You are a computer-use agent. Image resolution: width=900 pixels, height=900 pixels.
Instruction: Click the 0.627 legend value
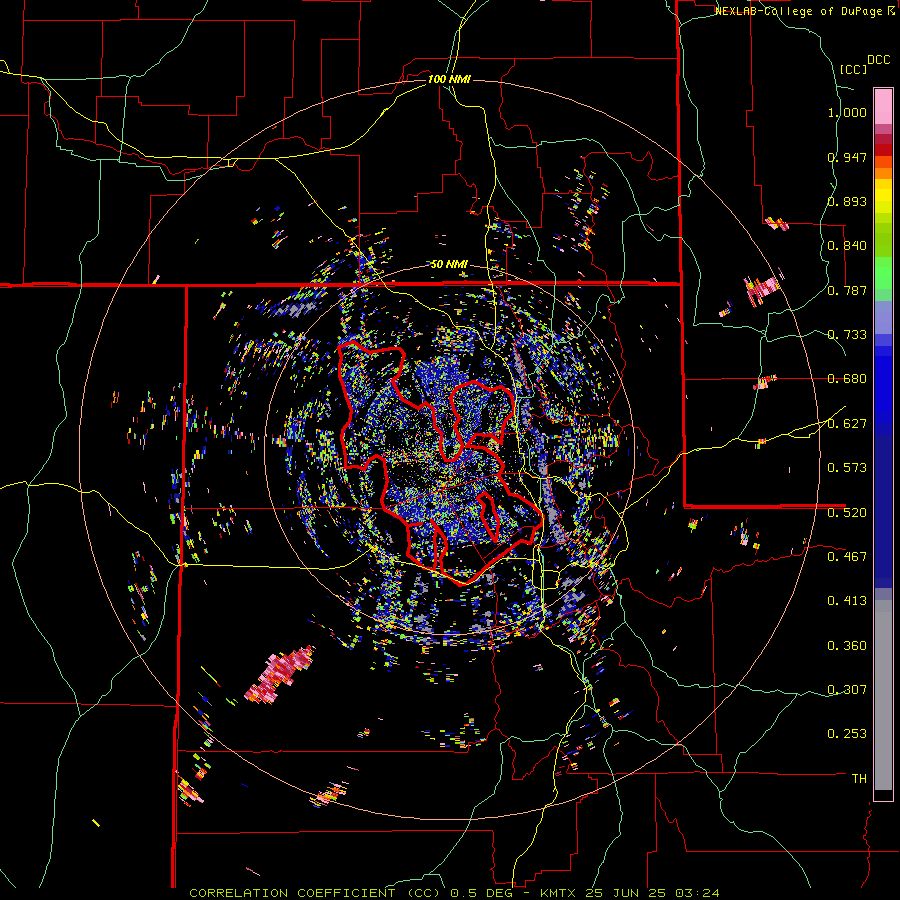click(847, 424)
